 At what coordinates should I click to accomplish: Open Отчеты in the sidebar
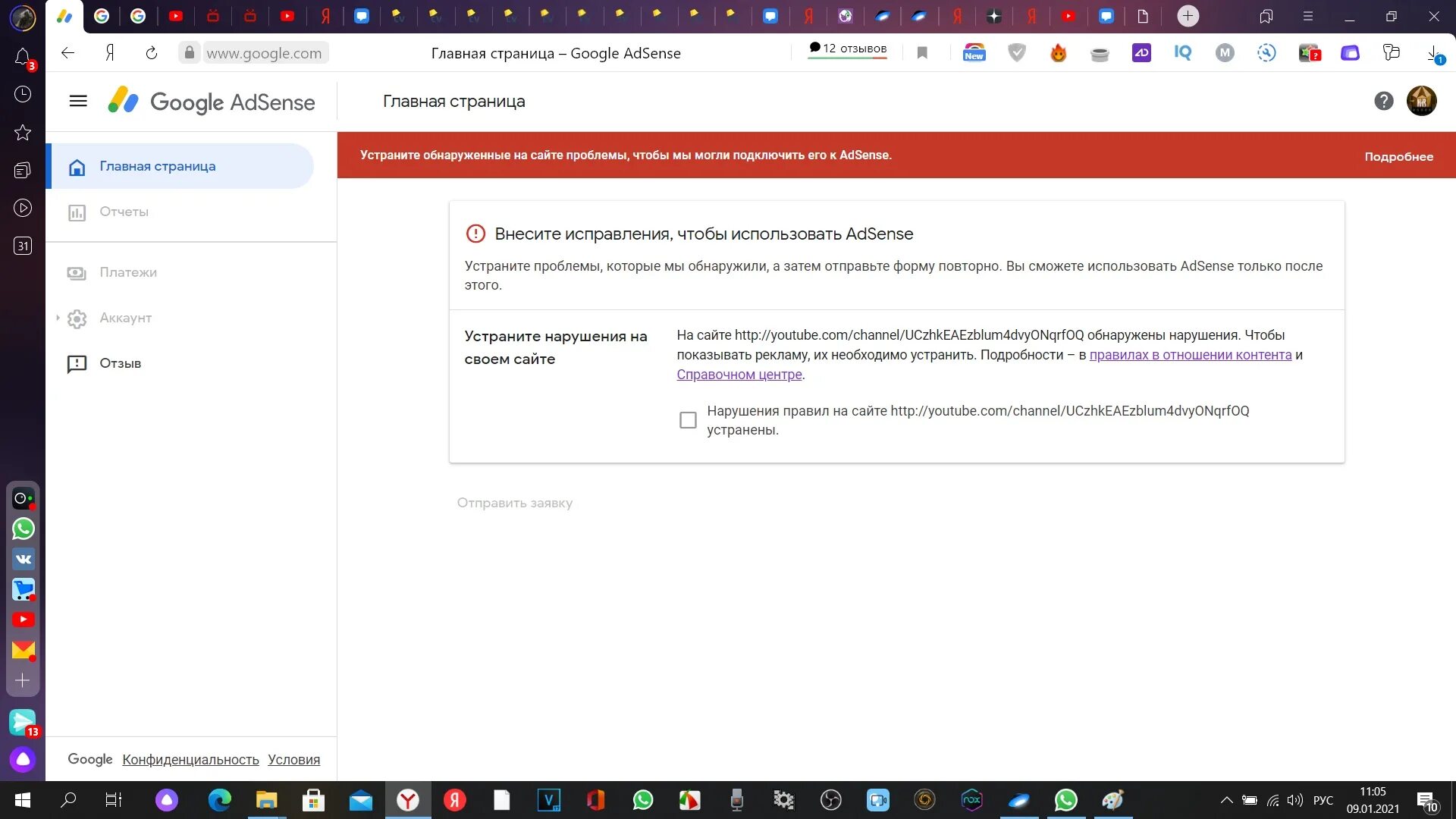click(124, 212)
